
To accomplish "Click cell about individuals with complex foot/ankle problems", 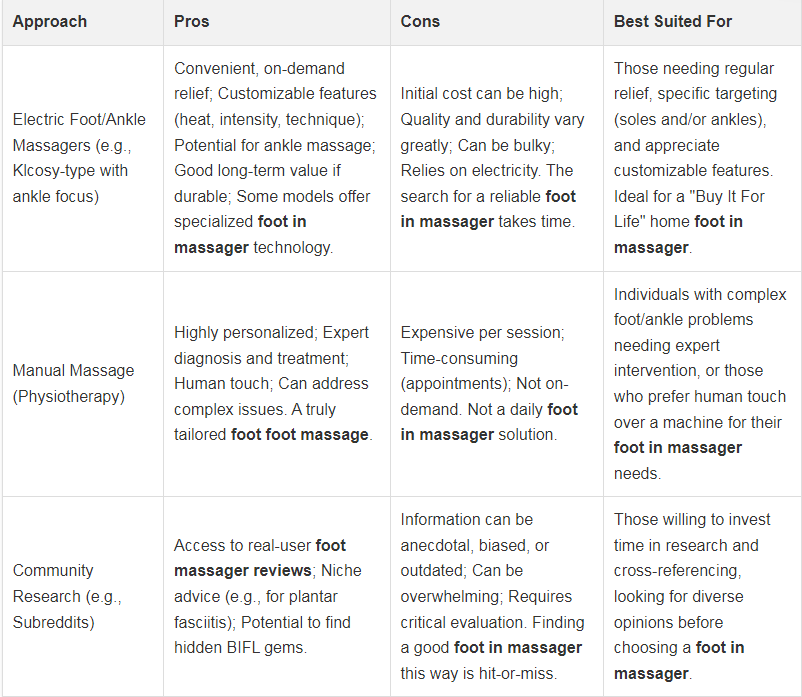I will [700, 384].
